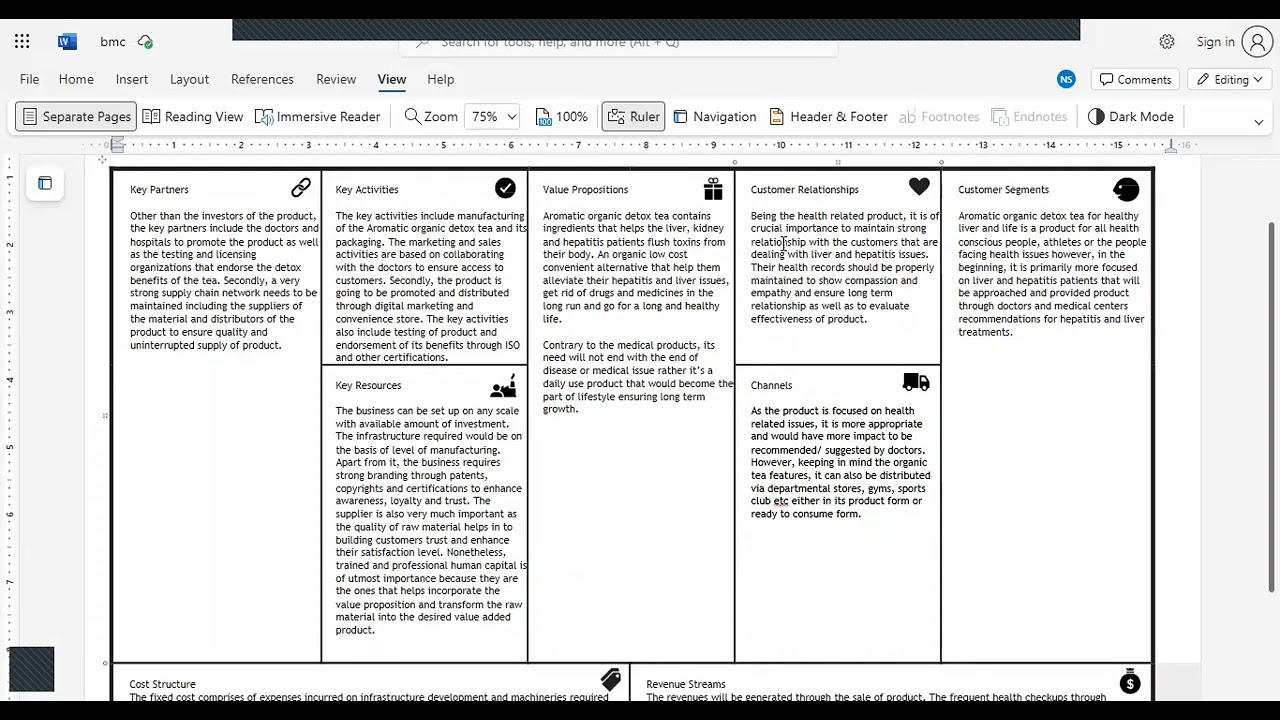The width and height of the screenshot is (1280, 720).
Task: Switch to the Home tab
Action: (76, 79)
